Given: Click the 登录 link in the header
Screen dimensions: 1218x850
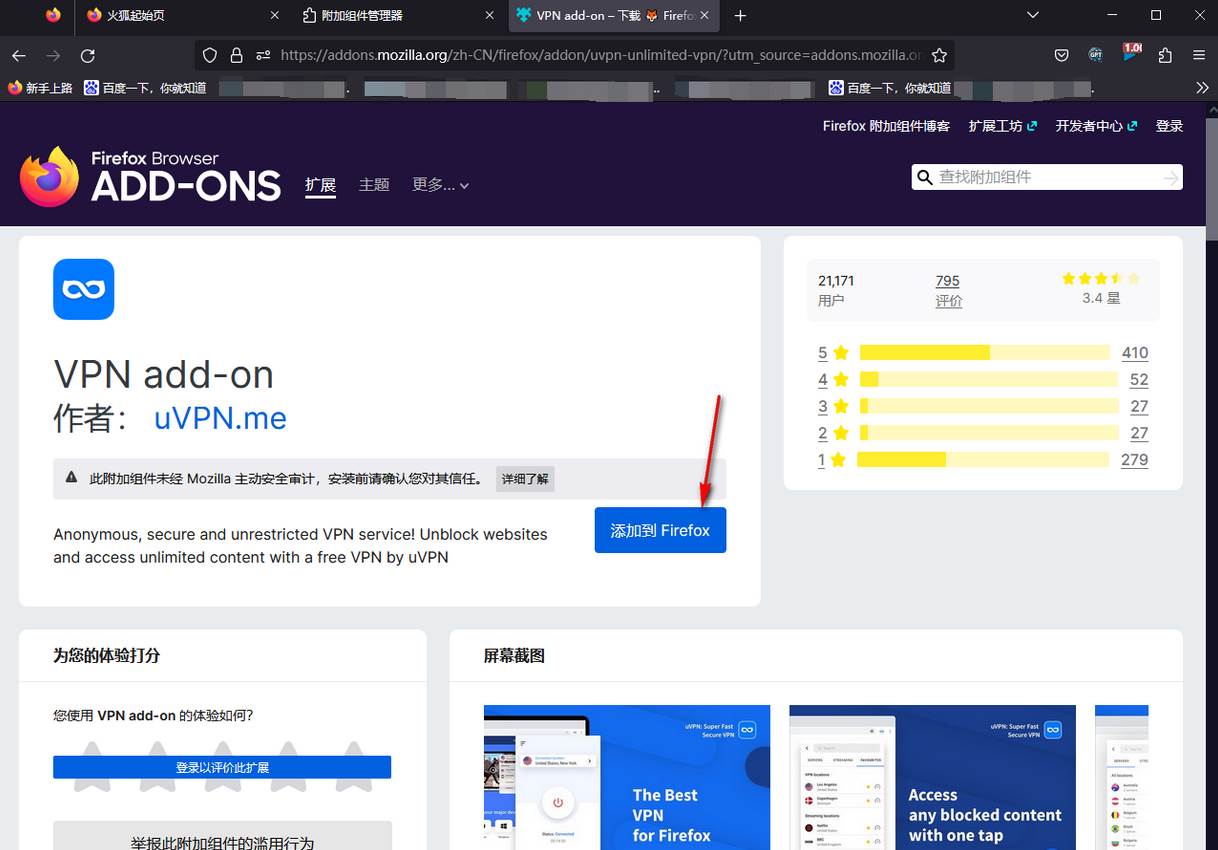Looking at the screenshot, I should tap(1169, 126).
